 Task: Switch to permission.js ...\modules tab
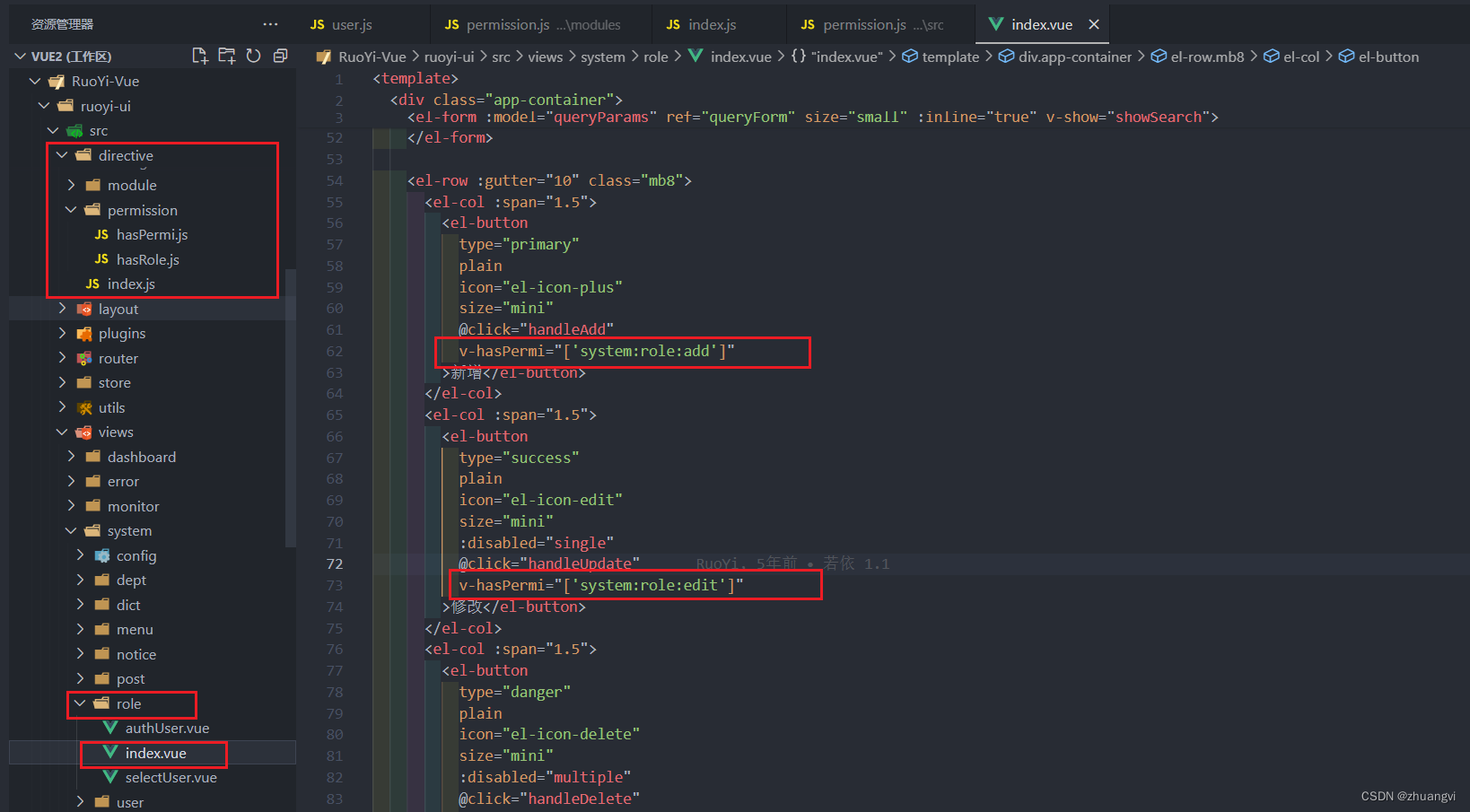tap(532, 24)
